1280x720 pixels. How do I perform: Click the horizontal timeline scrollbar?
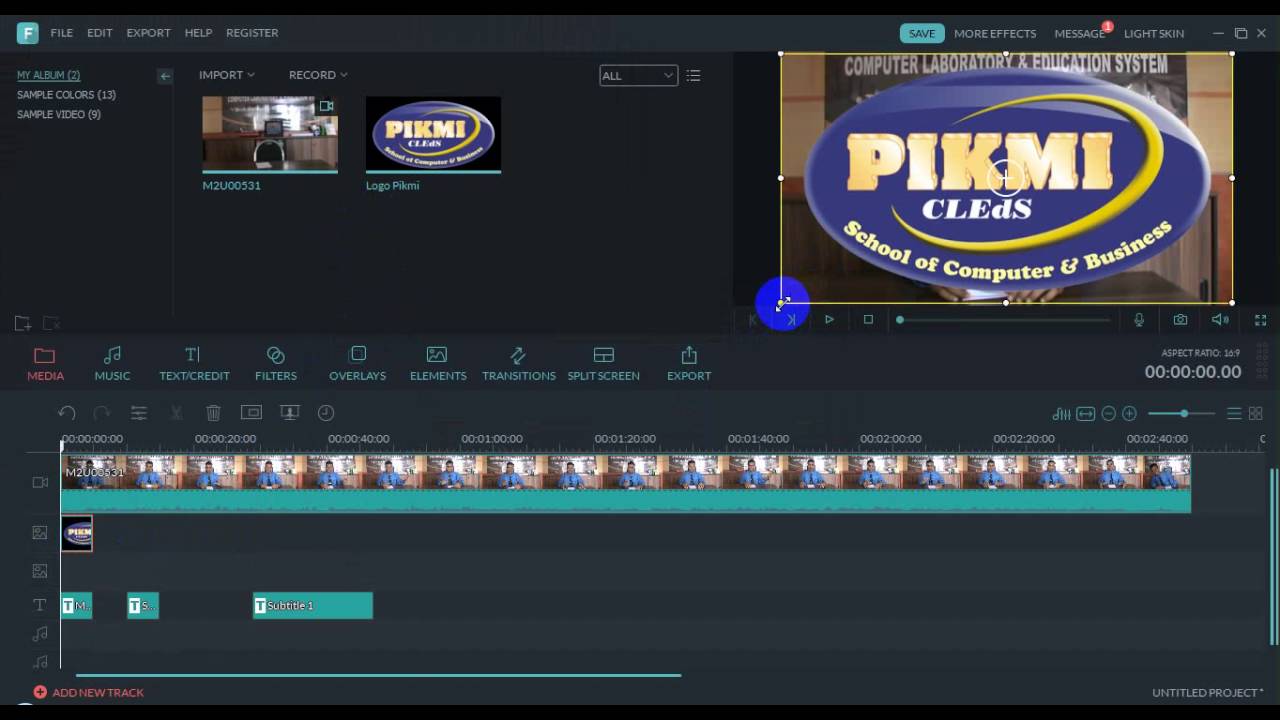pos(378,675)
